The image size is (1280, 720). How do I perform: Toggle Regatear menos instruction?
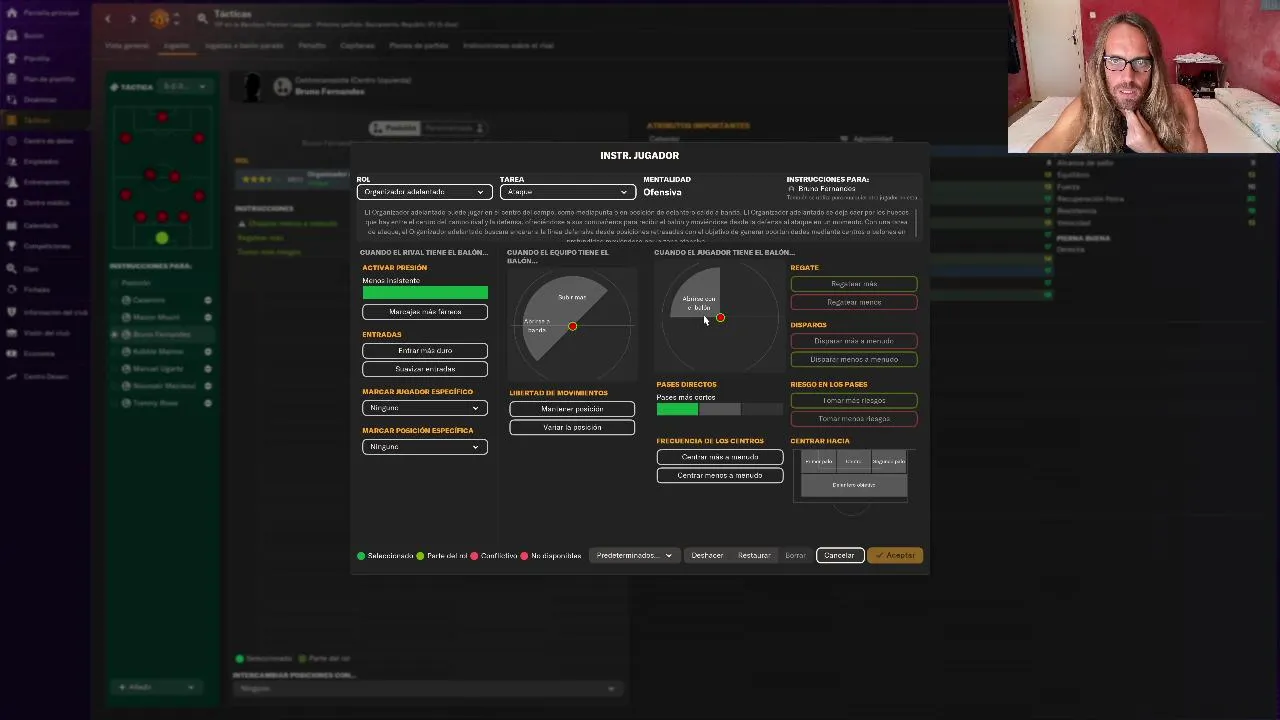tap(854, 302)
